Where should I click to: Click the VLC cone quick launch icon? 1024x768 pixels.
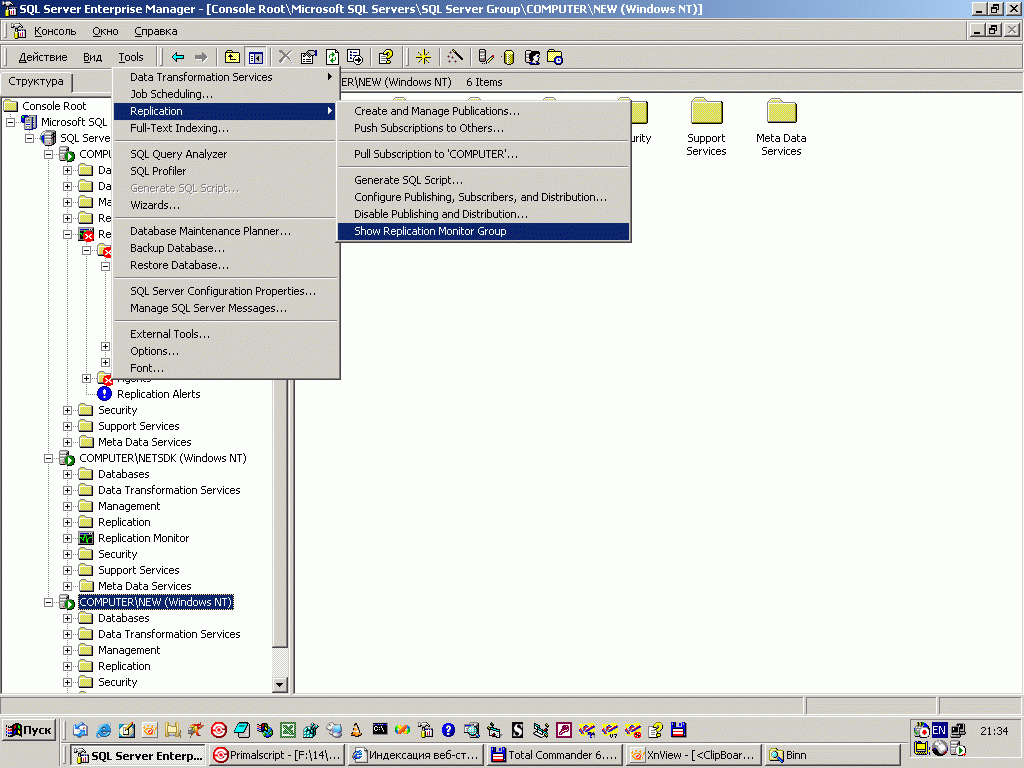[x=356, y=730]
